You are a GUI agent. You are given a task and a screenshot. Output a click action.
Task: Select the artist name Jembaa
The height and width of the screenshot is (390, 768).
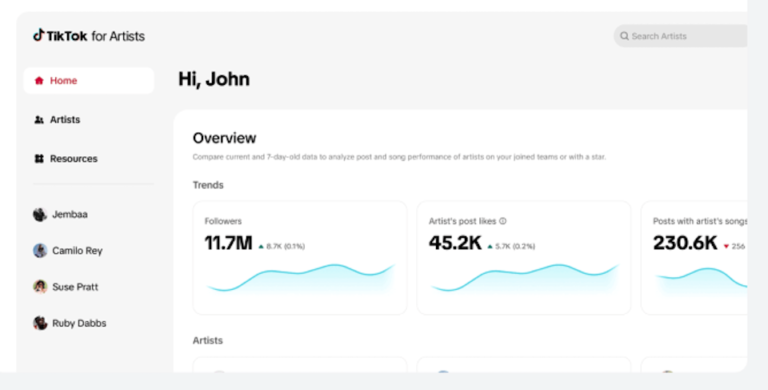coord(70,215)
